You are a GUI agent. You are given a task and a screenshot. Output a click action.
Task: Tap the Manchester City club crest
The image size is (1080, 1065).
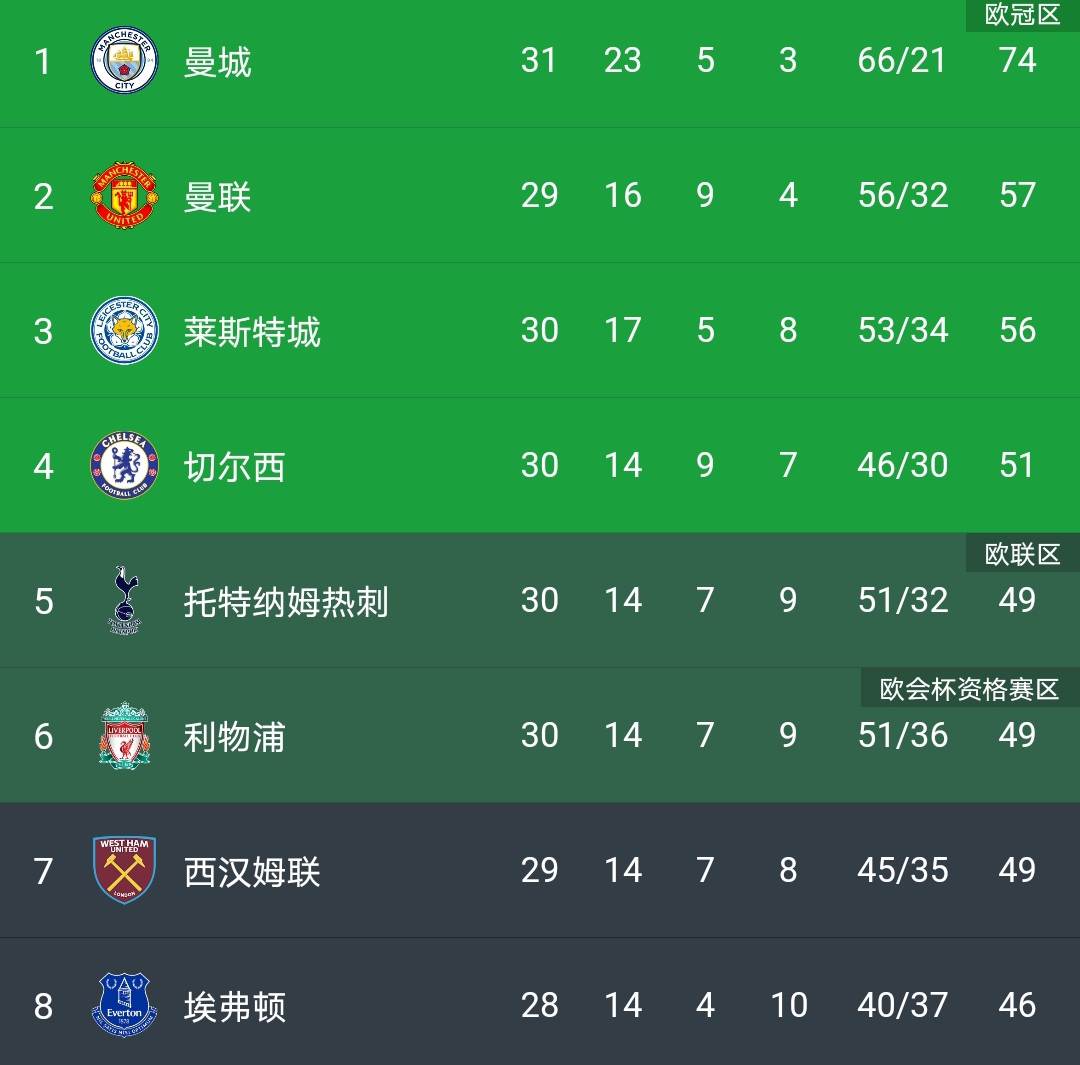coord(125,61)
